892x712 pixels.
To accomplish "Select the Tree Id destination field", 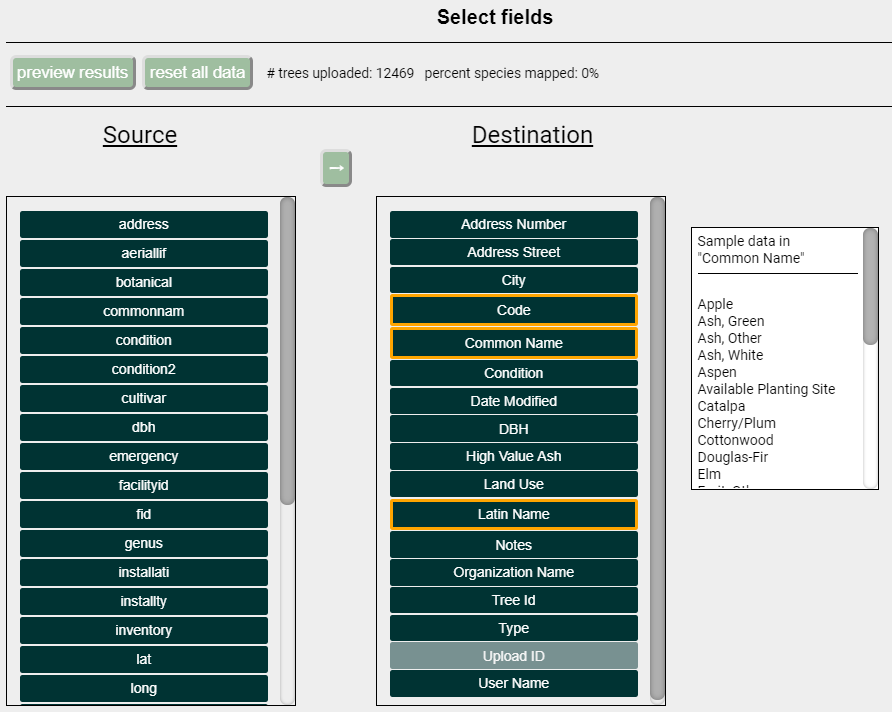I will coord(513,599).
